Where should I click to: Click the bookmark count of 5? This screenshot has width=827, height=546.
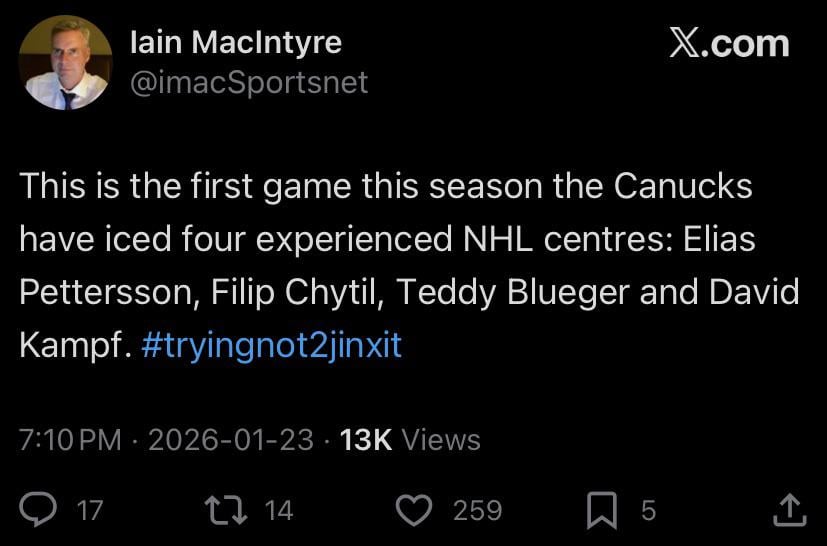point(648,510)
